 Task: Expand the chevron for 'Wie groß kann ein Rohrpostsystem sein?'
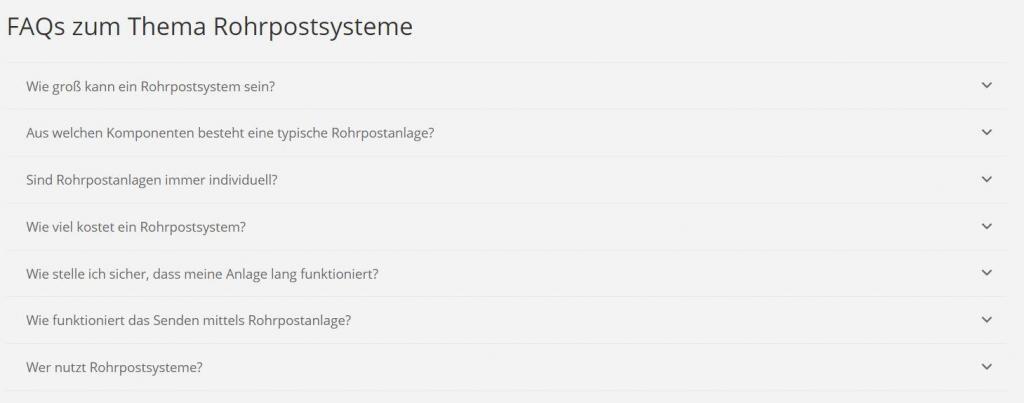[x=986, y=86]
